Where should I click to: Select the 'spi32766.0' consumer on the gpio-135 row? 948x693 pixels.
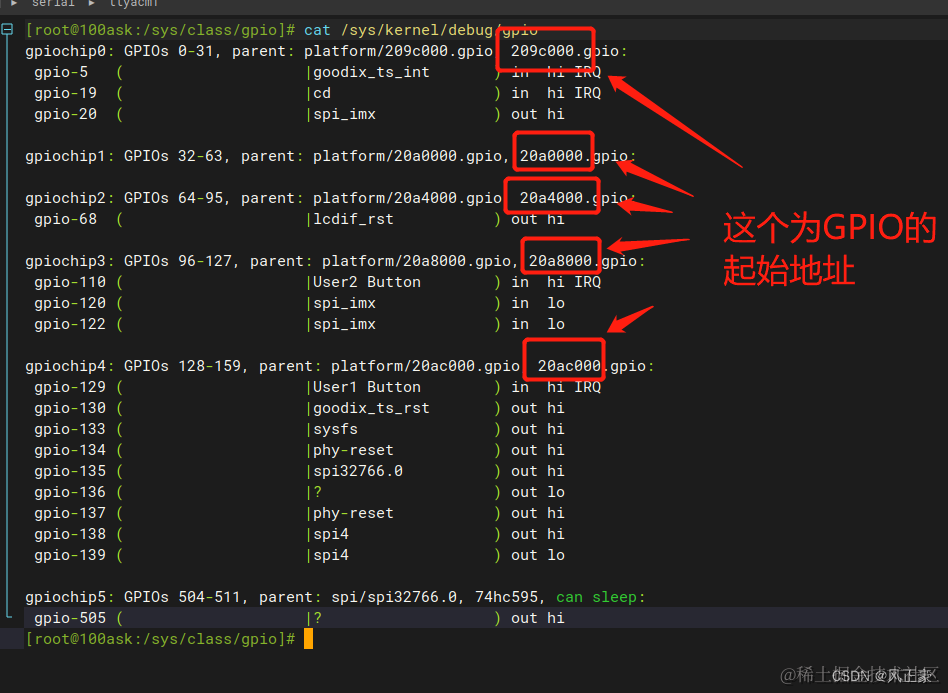[x=358, y=471]
